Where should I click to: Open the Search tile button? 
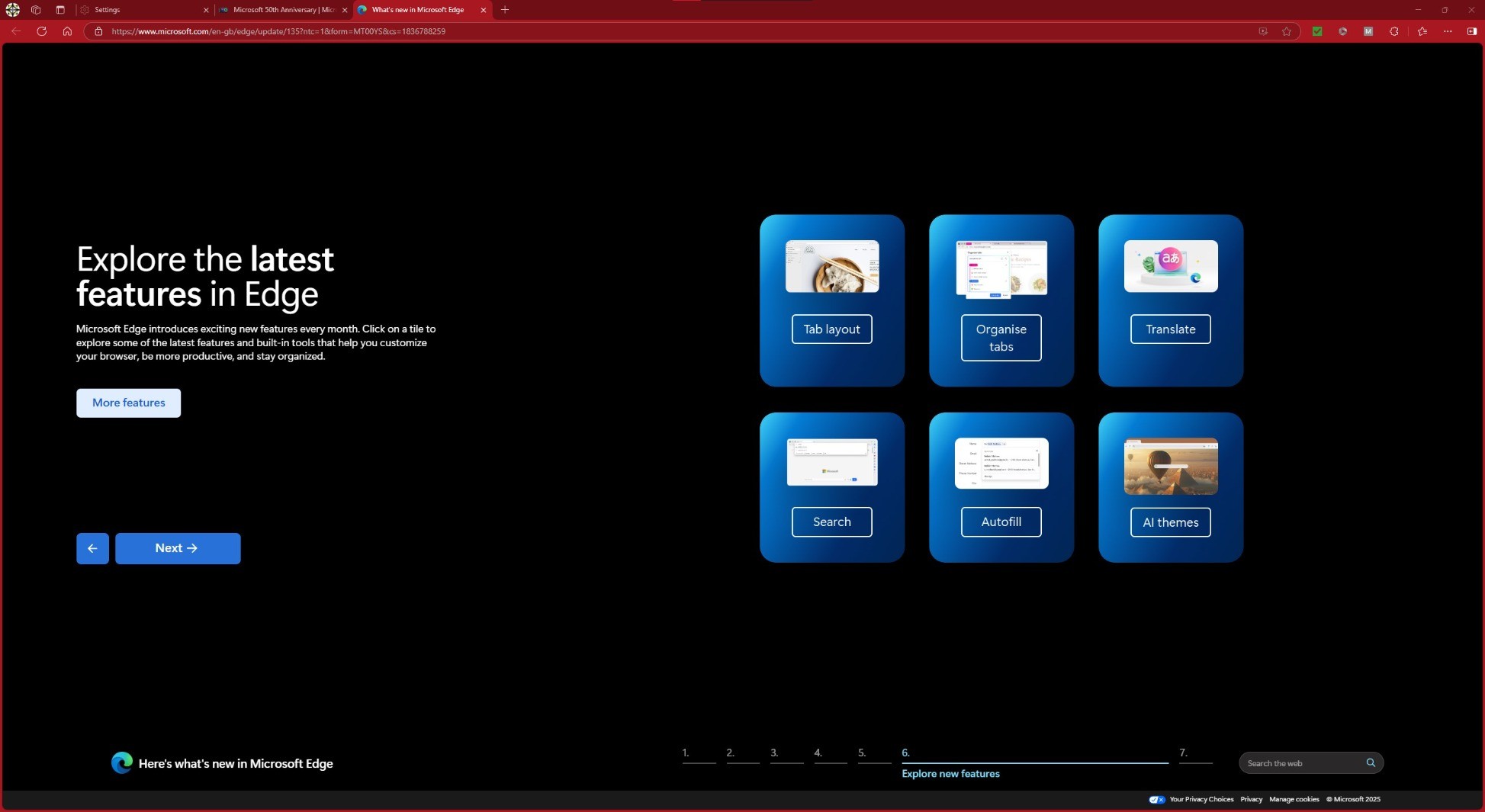[x=831, y=522]
